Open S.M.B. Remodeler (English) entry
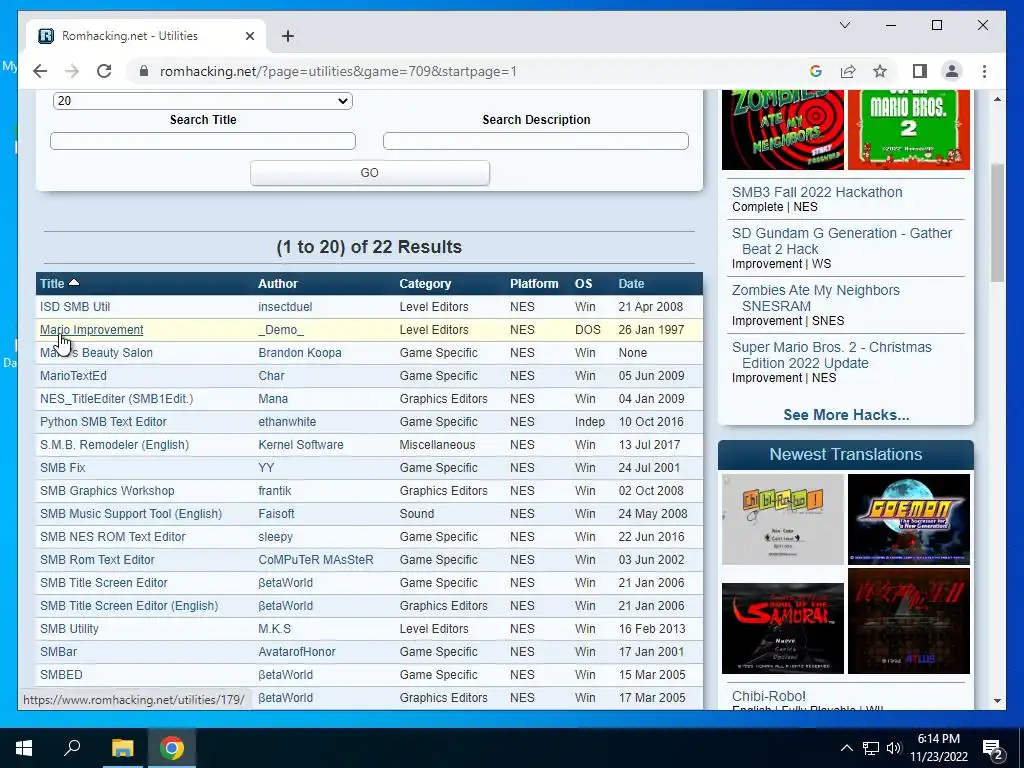Screen dimensions: 1024x768 click(114, 445)
